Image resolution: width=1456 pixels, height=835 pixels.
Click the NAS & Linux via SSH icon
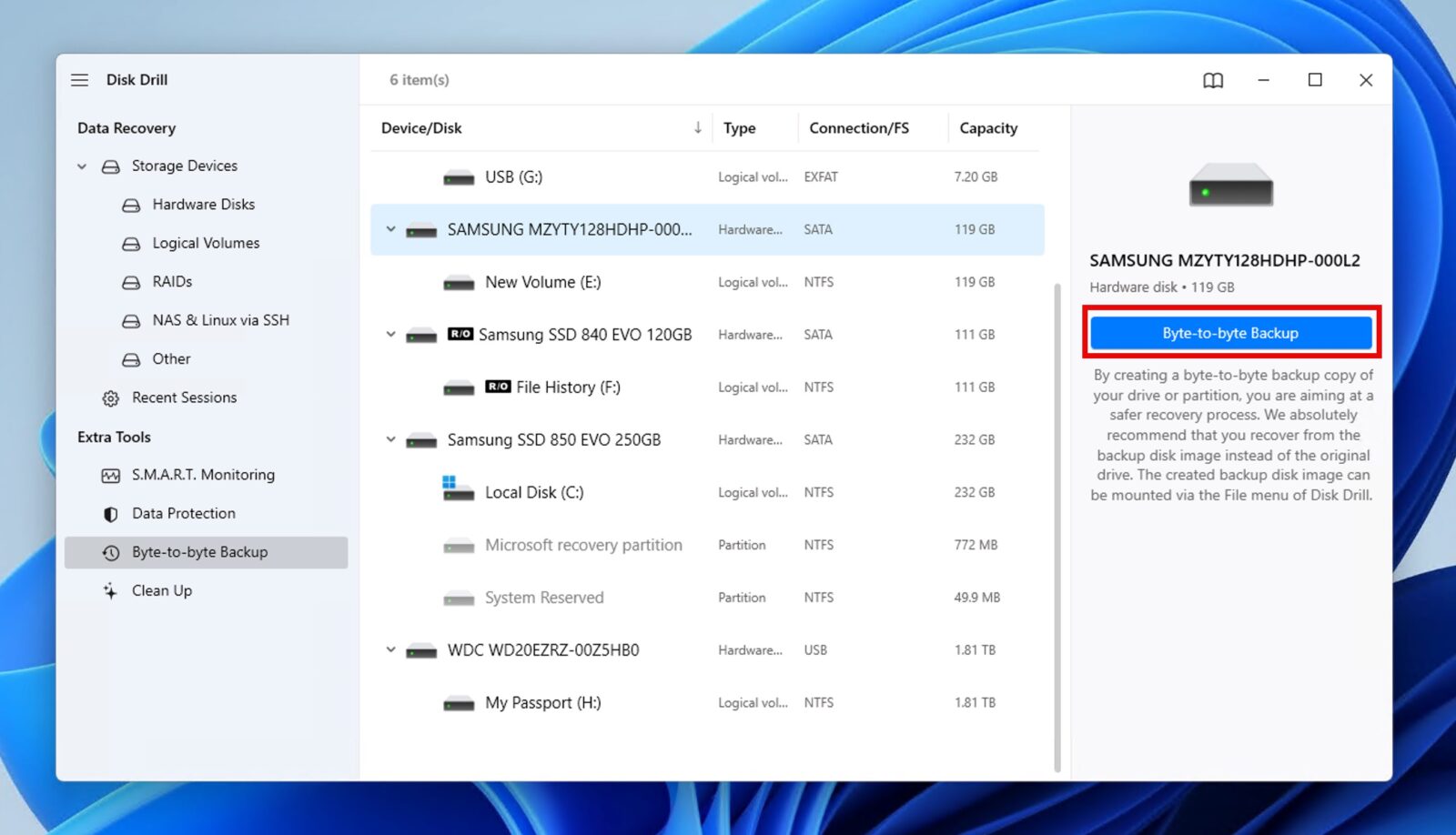point(131,320)
